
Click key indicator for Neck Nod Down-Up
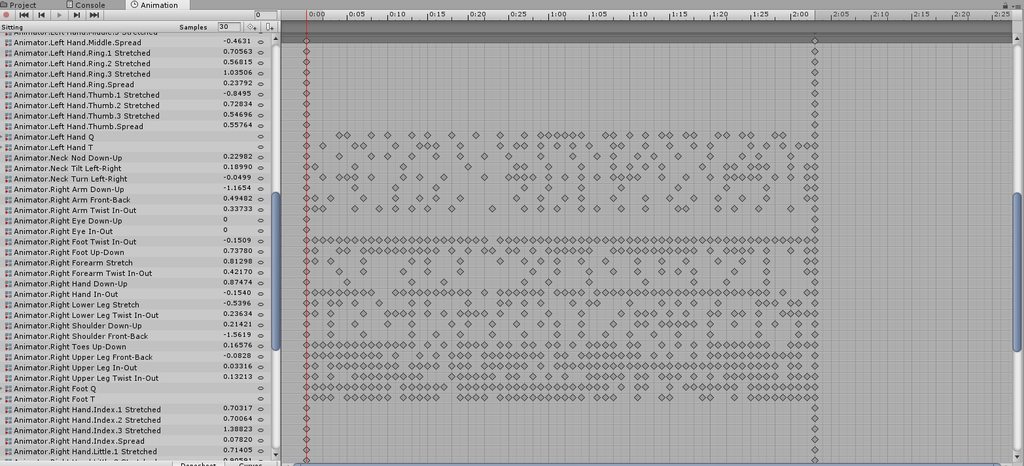click(x=261, y=158)
